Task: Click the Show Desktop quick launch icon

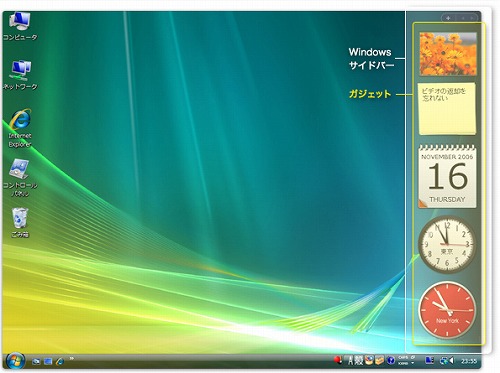Action: coord(36,361)
